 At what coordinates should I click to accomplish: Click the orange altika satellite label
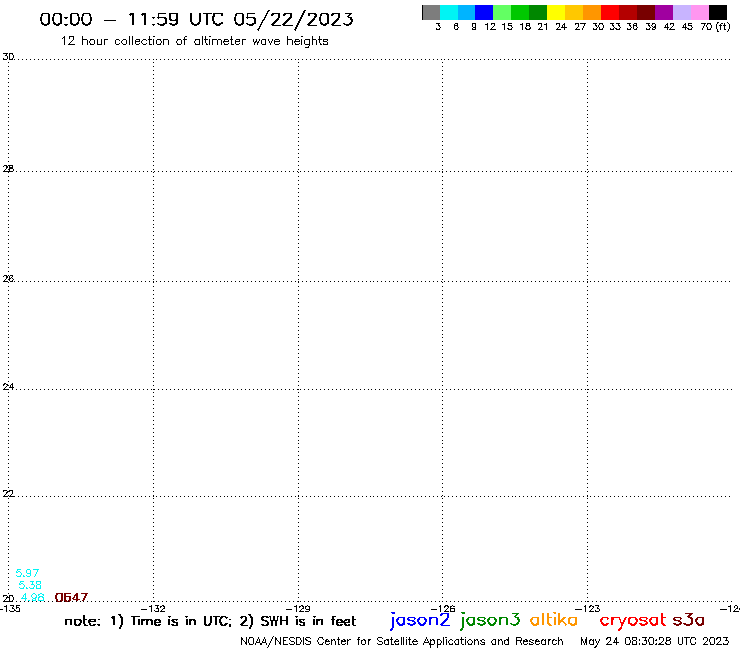pos(554,620)
